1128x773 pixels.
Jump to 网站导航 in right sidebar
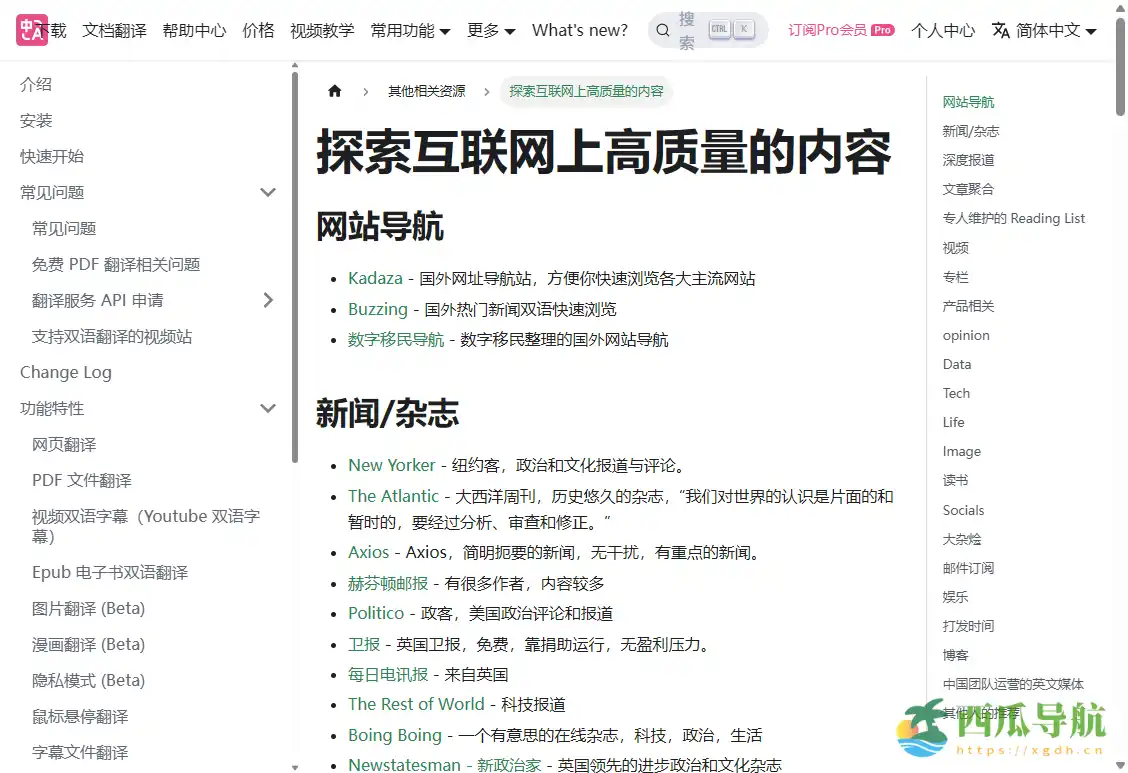pyautogui.click(x=967, y=101)
